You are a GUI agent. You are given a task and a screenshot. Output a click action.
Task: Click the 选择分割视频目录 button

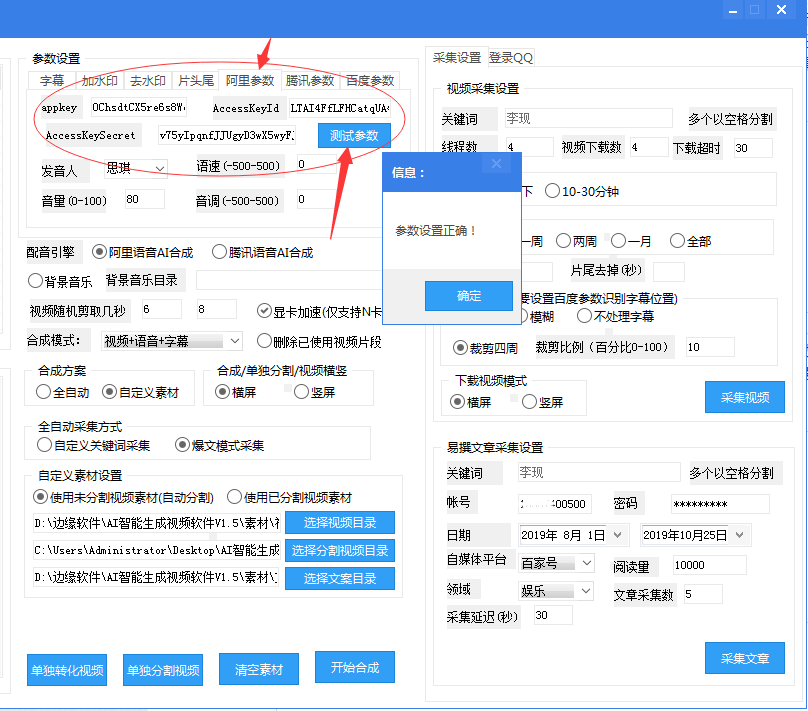(x=340, y=550)
